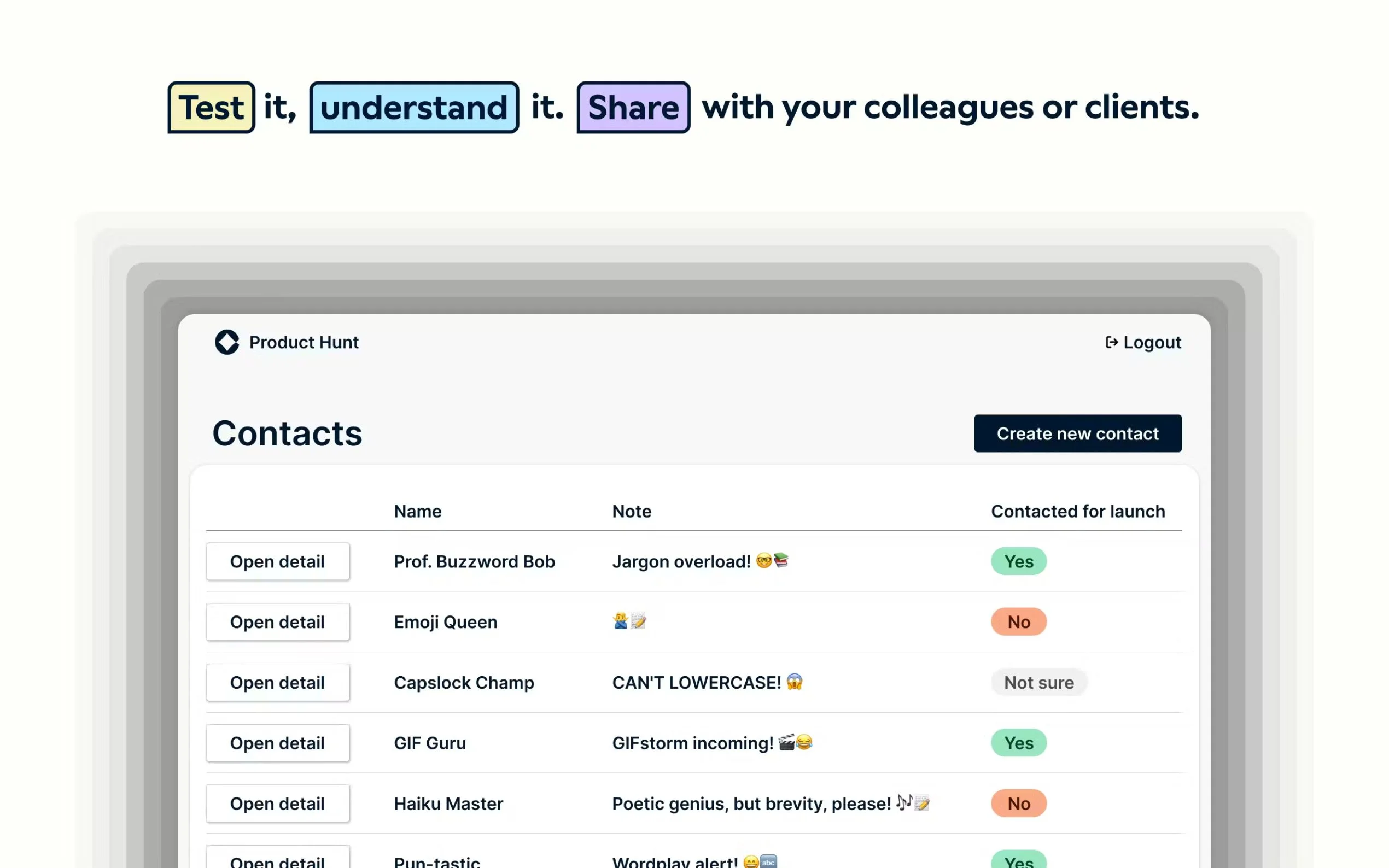Click the Name column header
Screen dimensions: 1389x868
(x=417, y=511)
